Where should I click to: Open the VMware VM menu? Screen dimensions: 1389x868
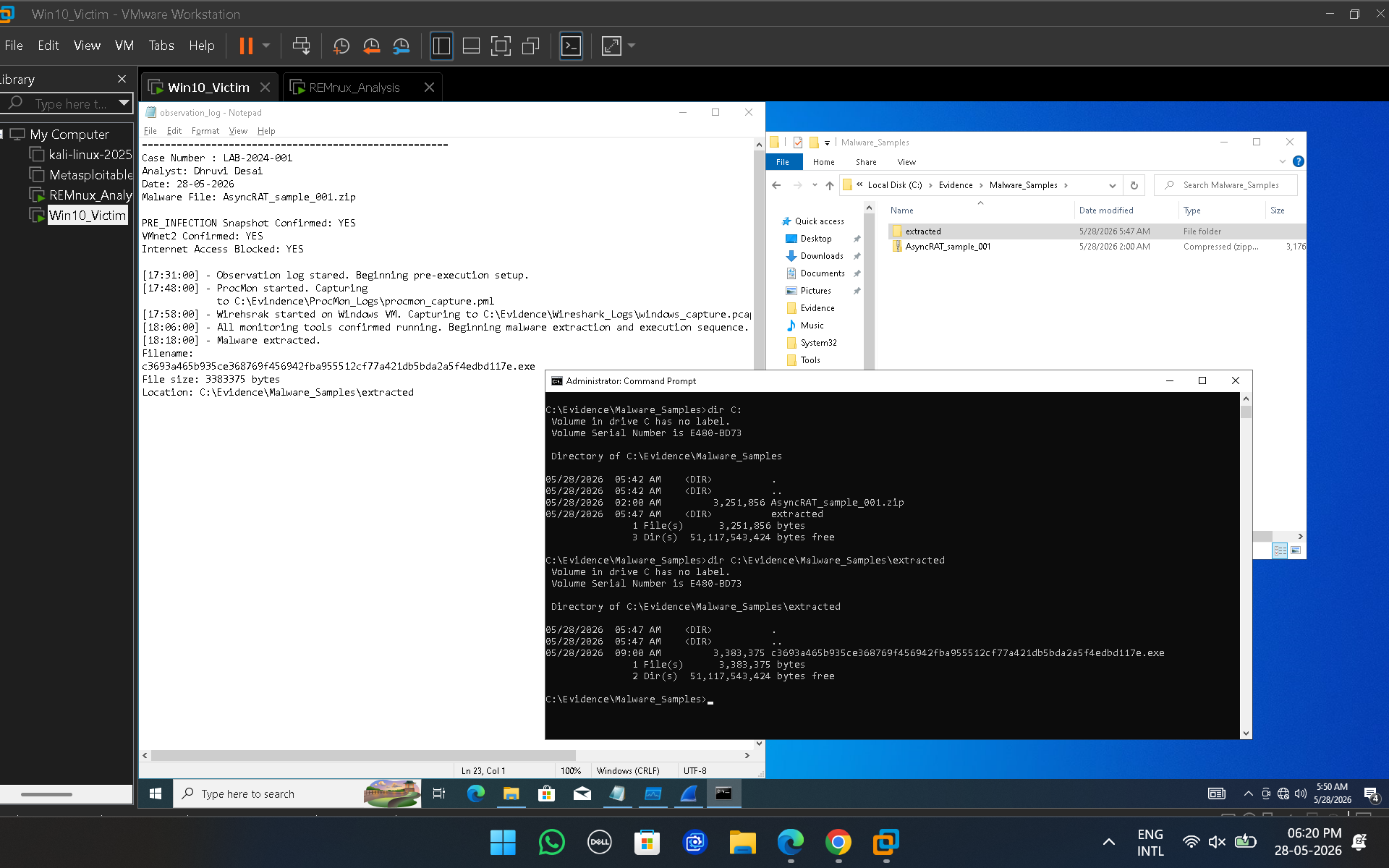(x=124, y=46)
